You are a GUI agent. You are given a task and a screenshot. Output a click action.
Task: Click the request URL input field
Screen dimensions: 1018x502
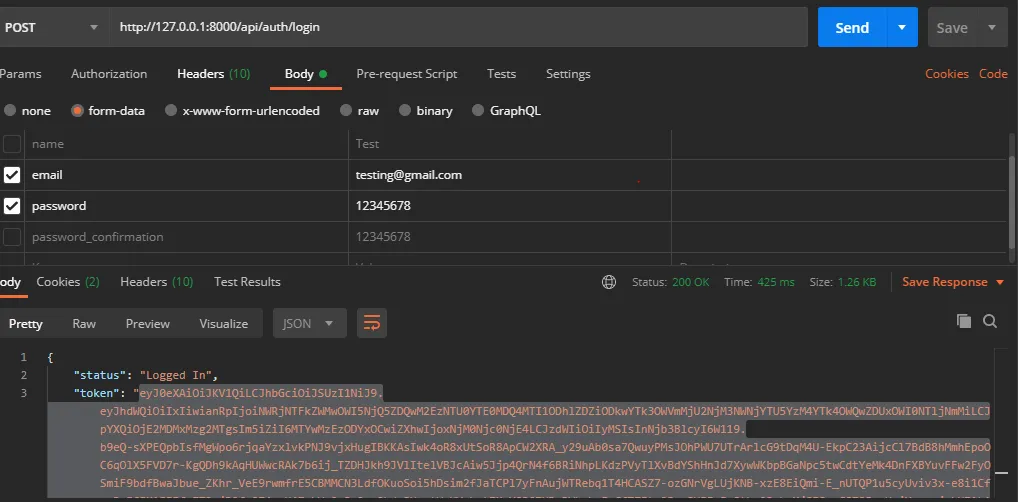(458, 27)
